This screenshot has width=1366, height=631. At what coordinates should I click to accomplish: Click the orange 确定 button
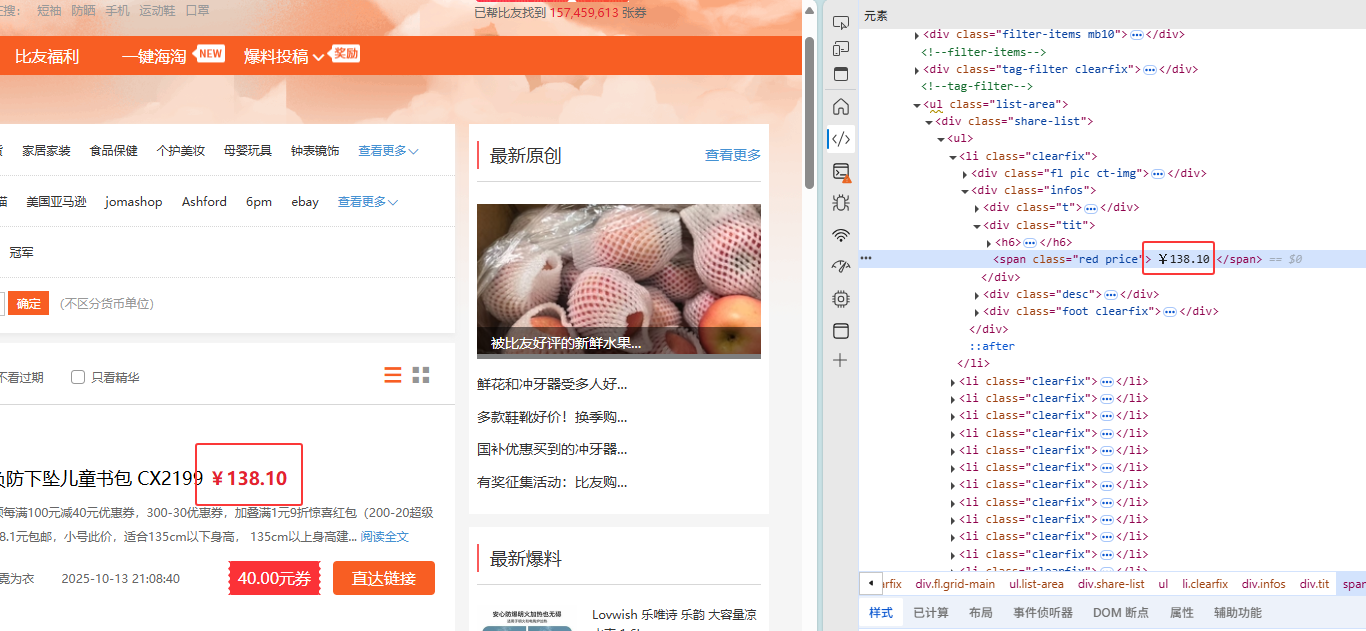point(29,303)
